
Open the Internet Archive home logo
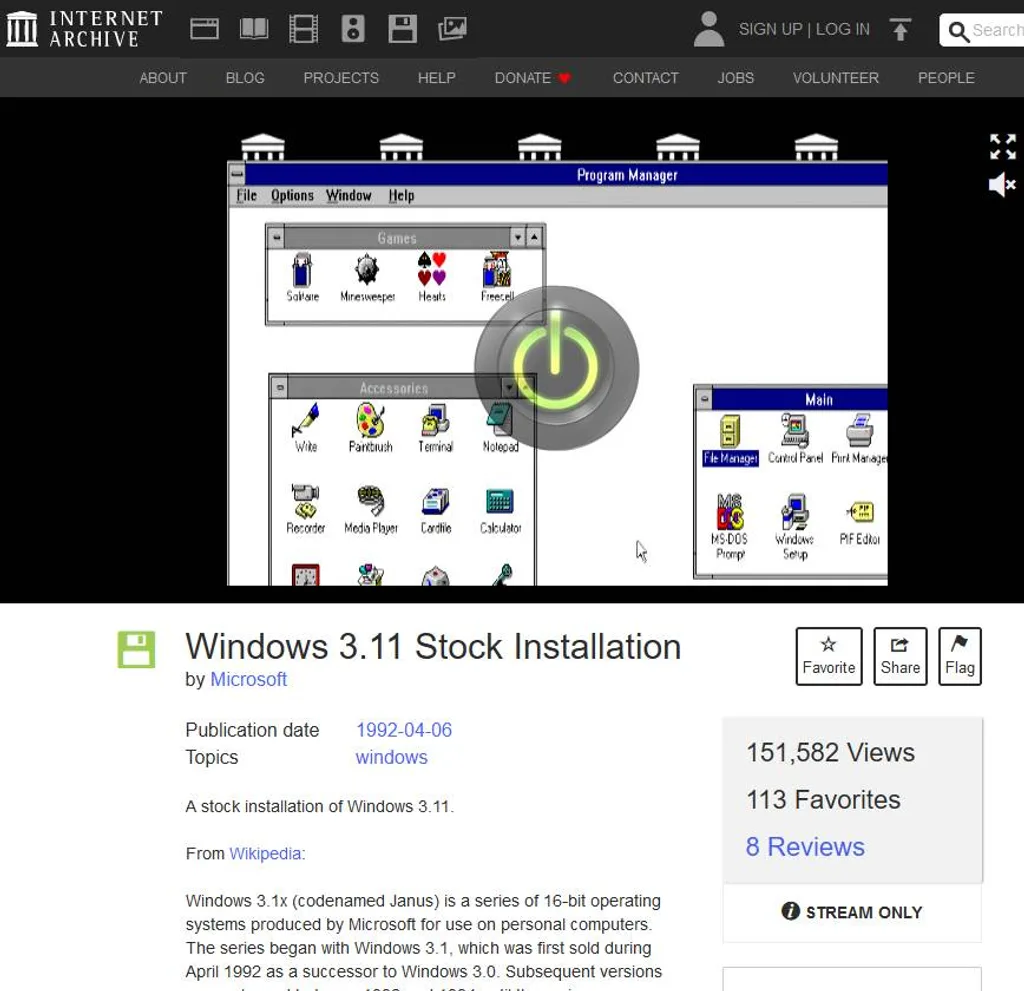click(85, 29)
